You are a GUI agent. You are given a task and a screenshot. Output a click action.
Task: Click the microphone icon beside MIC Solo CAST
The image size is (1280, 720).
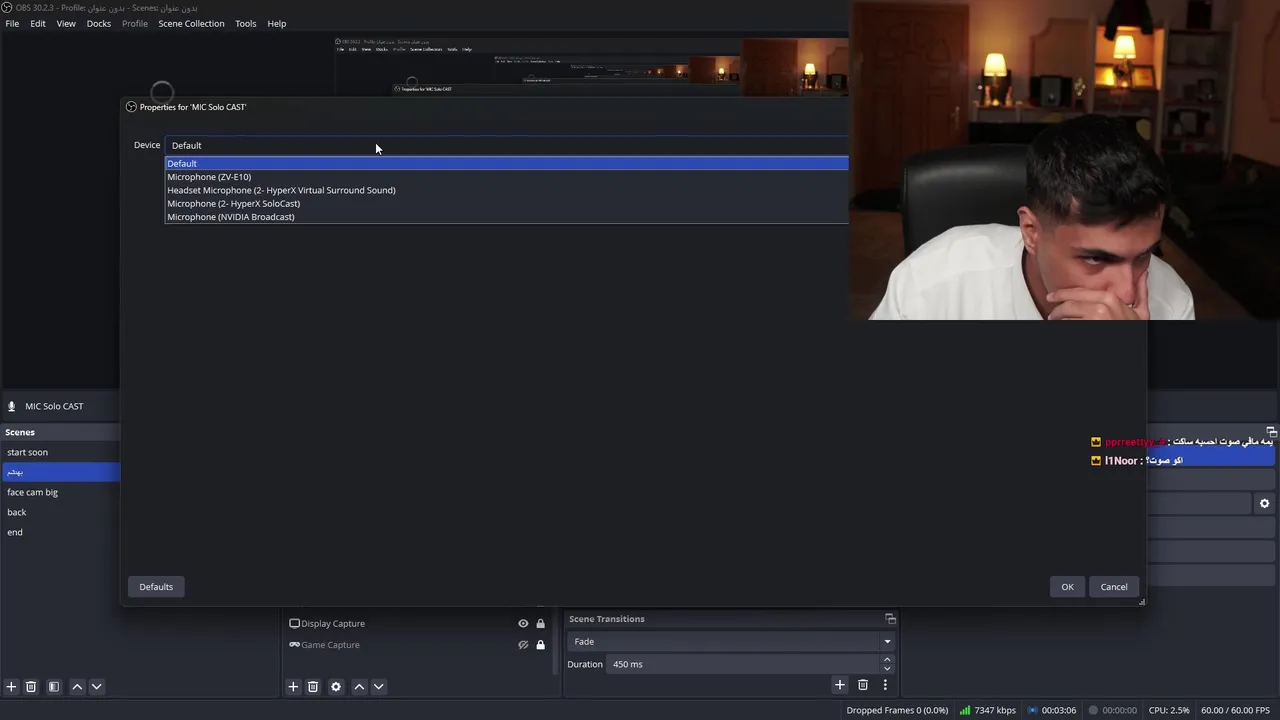click(12, 406)
